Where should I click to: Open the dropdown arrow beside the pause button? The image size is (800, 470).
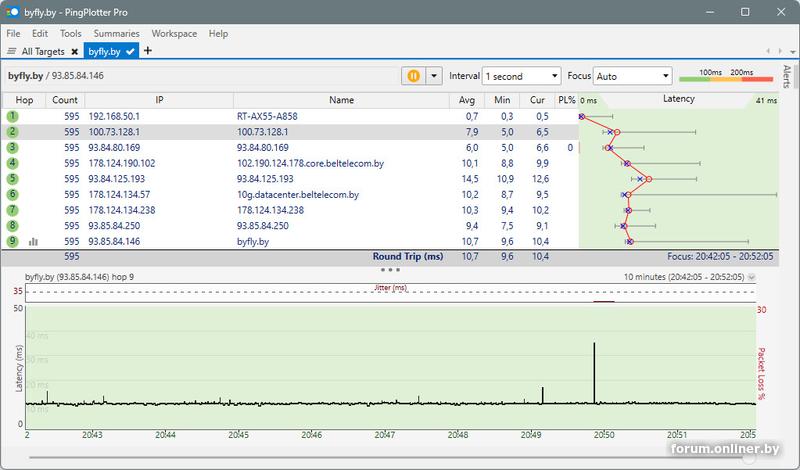coord(433,76)
